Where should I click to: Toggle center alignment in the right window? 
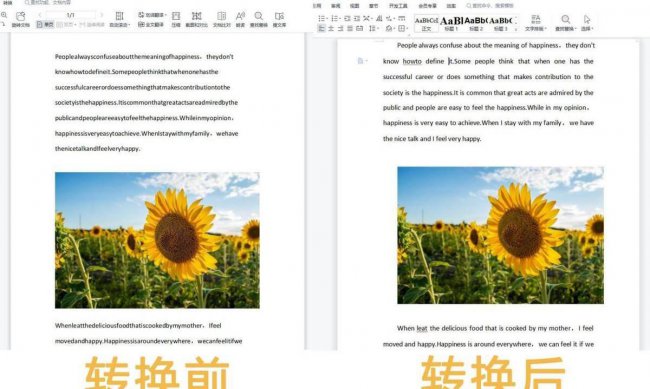point(331,28)
